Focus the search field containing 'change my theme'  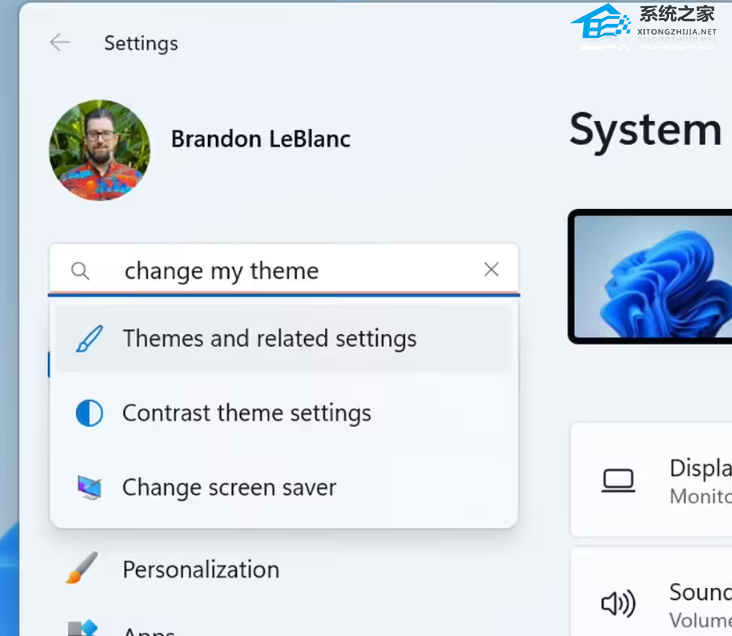[x=284, y=270]
